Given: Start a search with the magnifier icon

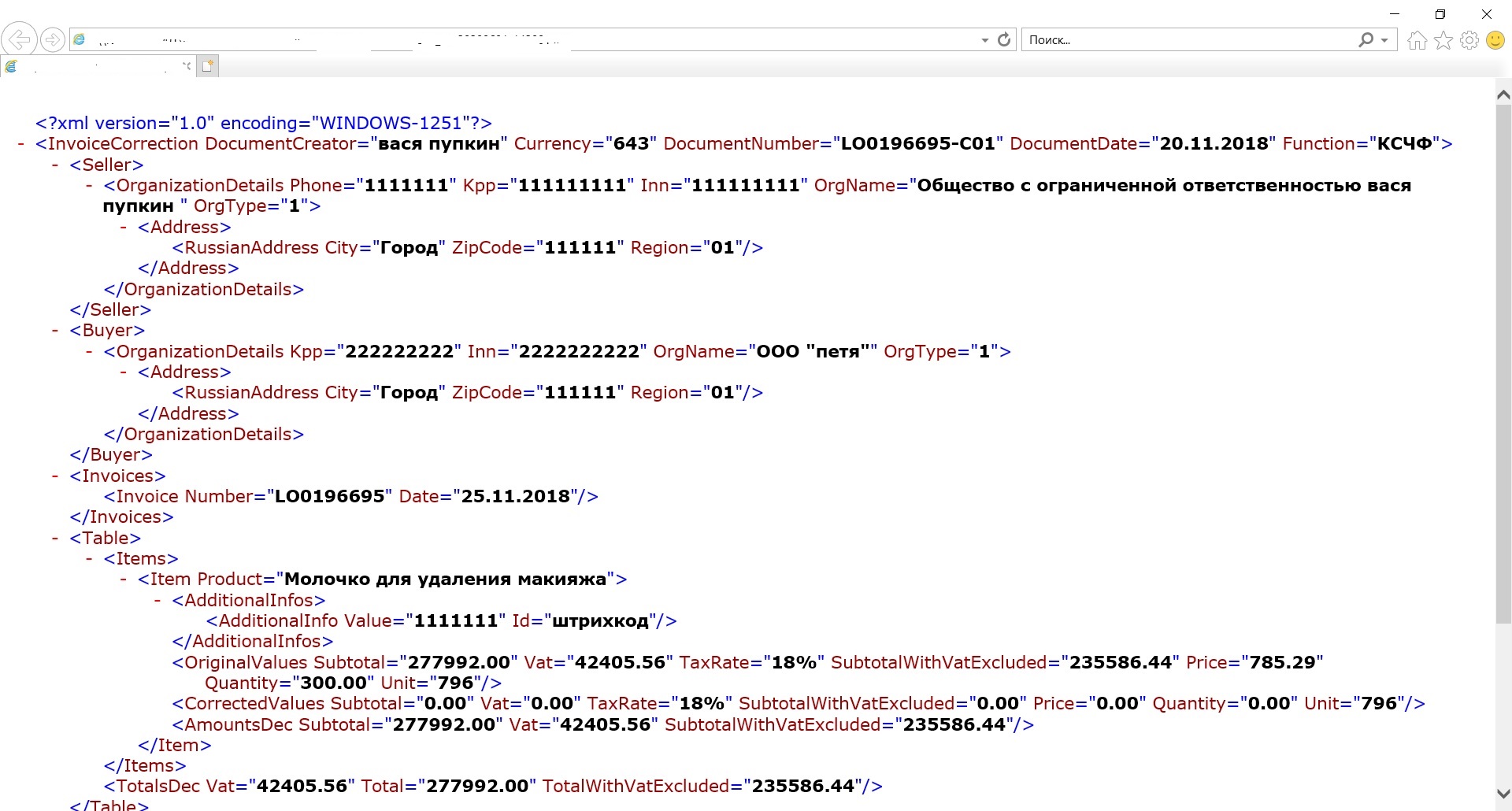Looking at the screenshot, I should click(1366, 39).
